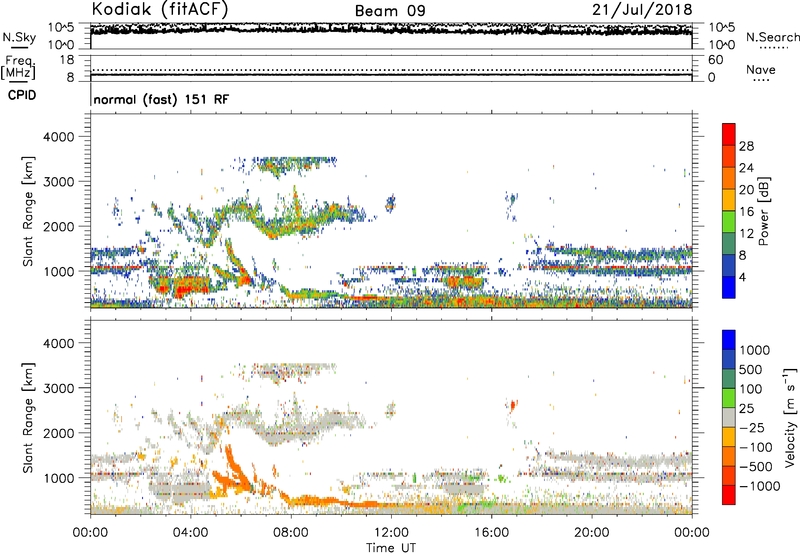The image size is (800, 554).
Task: Click the CPID label
Action: pyautogui.click(x=22, y=95)
